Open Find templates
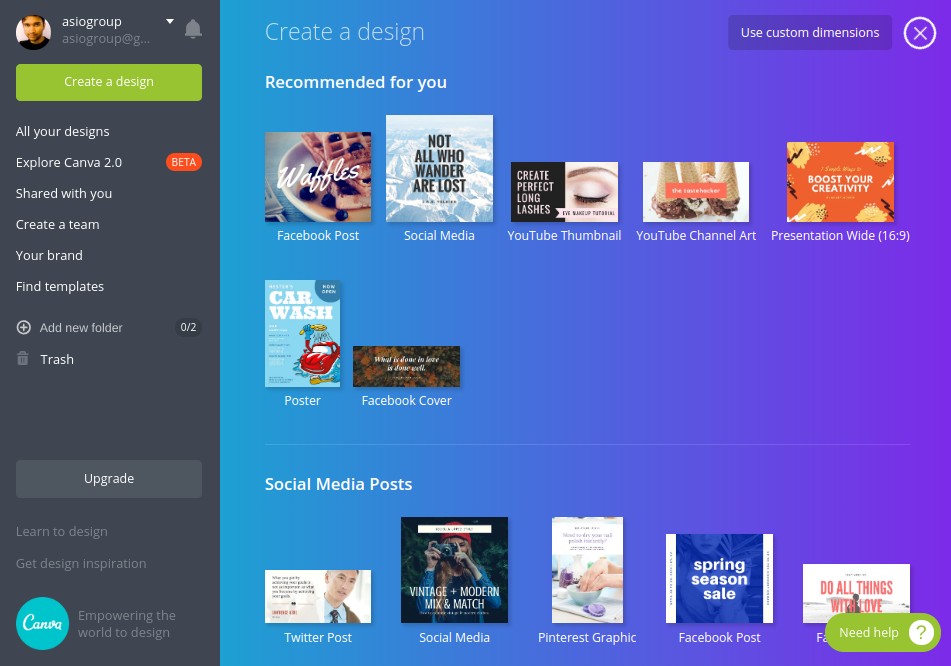 [x=59, y=286]
